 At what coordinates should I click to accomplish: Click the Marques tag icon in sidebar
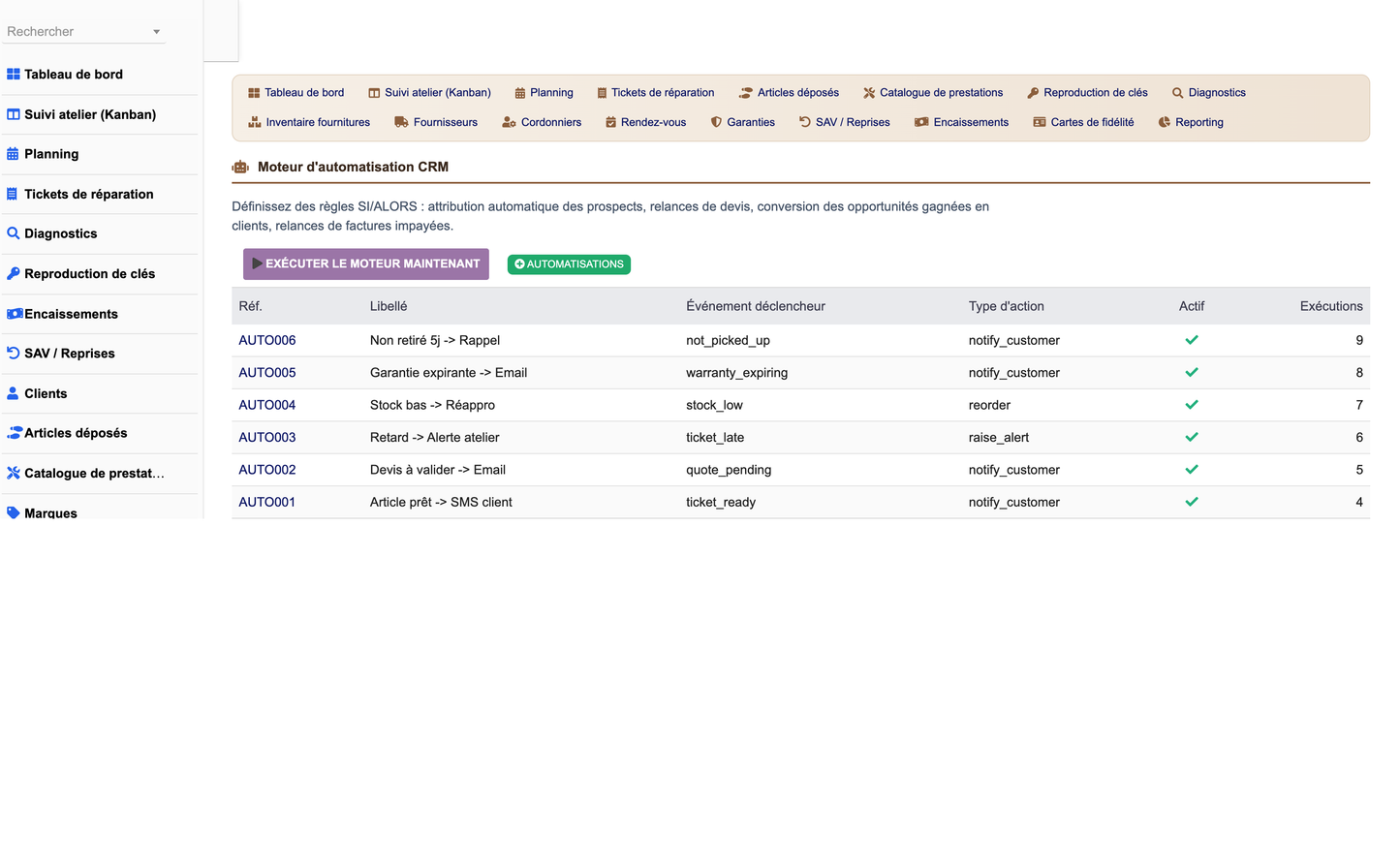[x=14, y=512]
